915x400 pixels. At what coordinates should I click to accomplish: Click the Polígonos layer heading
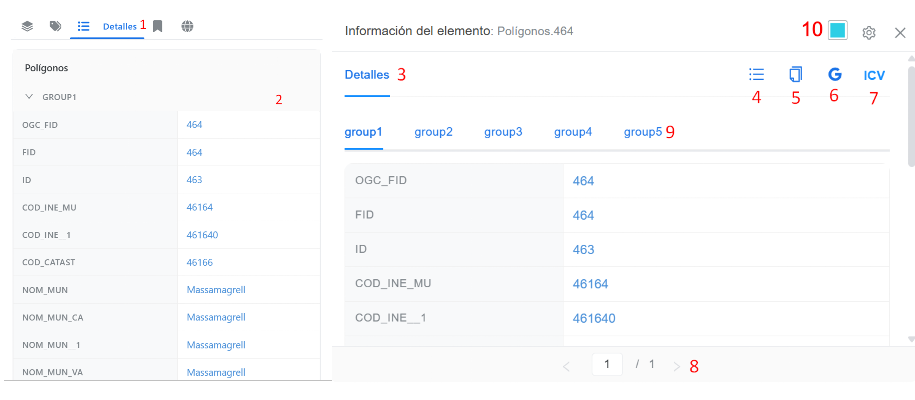click(x=47, y=68)
